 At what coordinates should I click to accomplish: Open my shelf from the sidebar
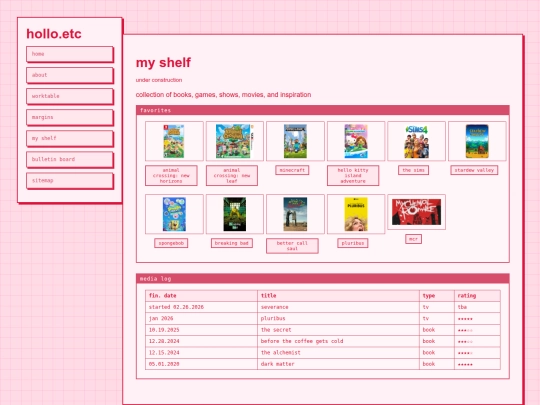pos(70,138)
